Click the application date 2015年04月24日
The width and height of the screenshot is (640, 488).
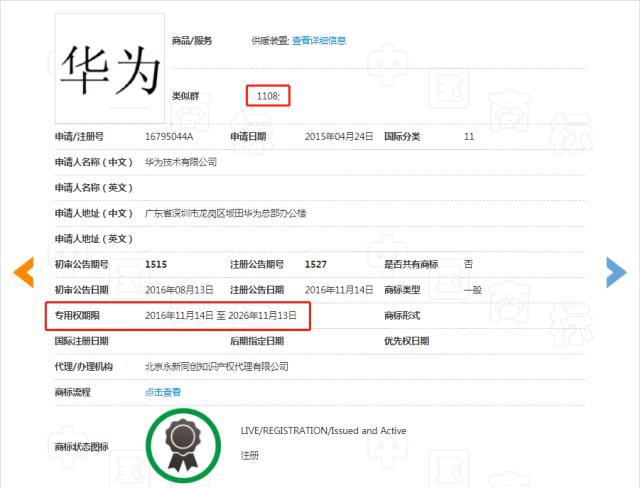tap(338, 136)
